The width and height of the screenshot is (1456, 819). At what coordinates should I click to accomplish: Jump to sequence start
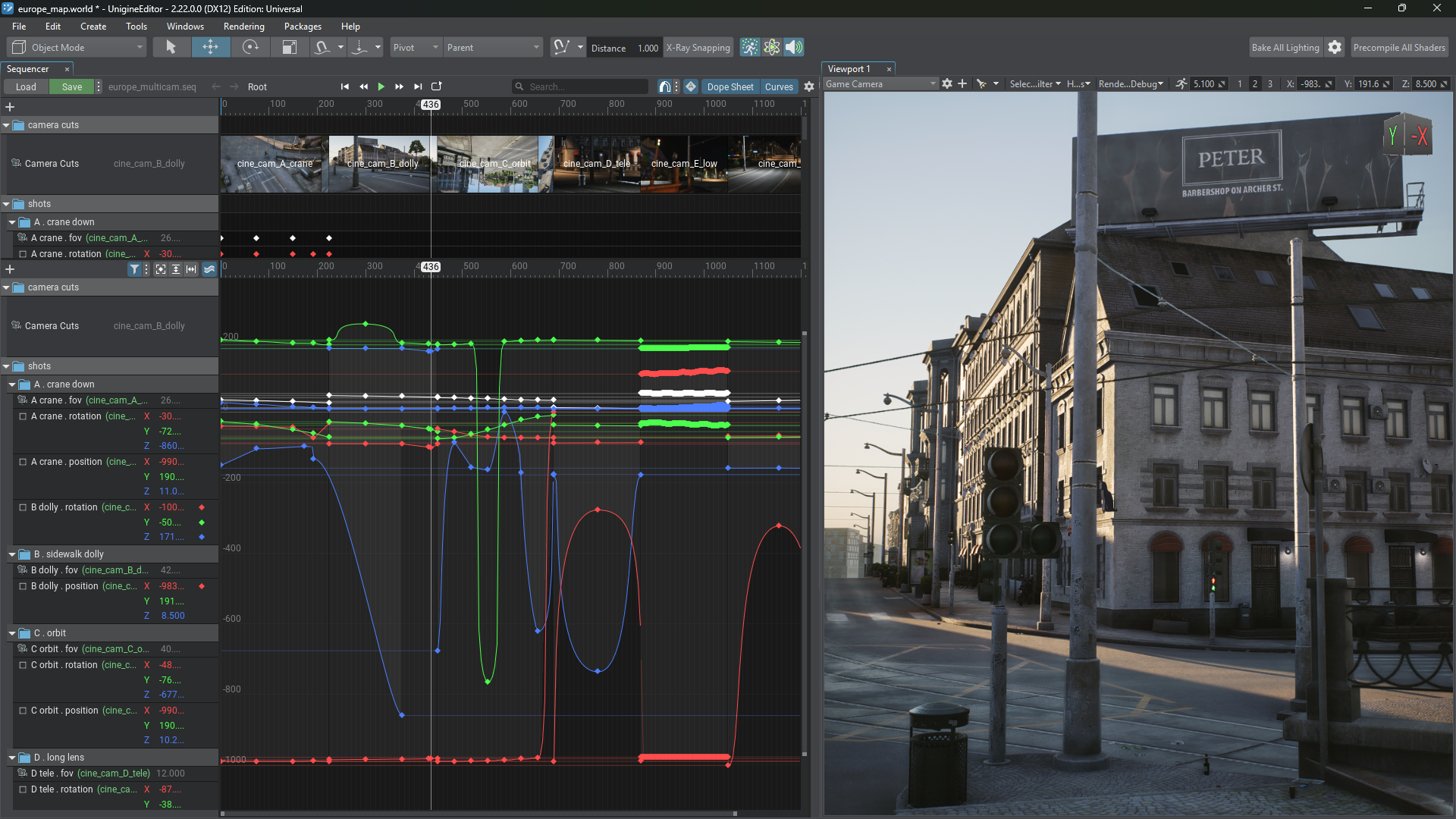click(345, 86)
